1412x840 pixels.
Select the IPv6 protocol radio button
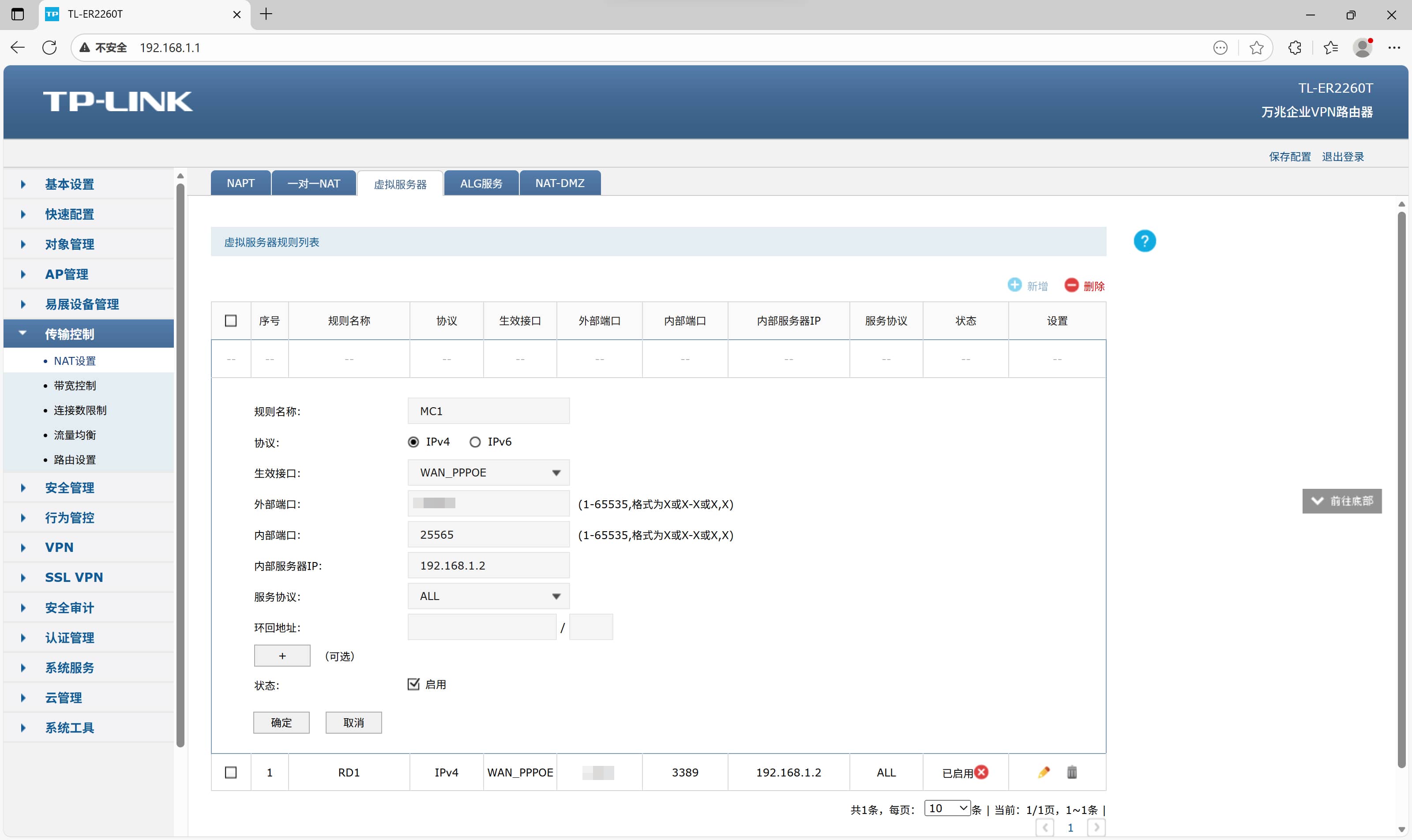coord(475,442)
